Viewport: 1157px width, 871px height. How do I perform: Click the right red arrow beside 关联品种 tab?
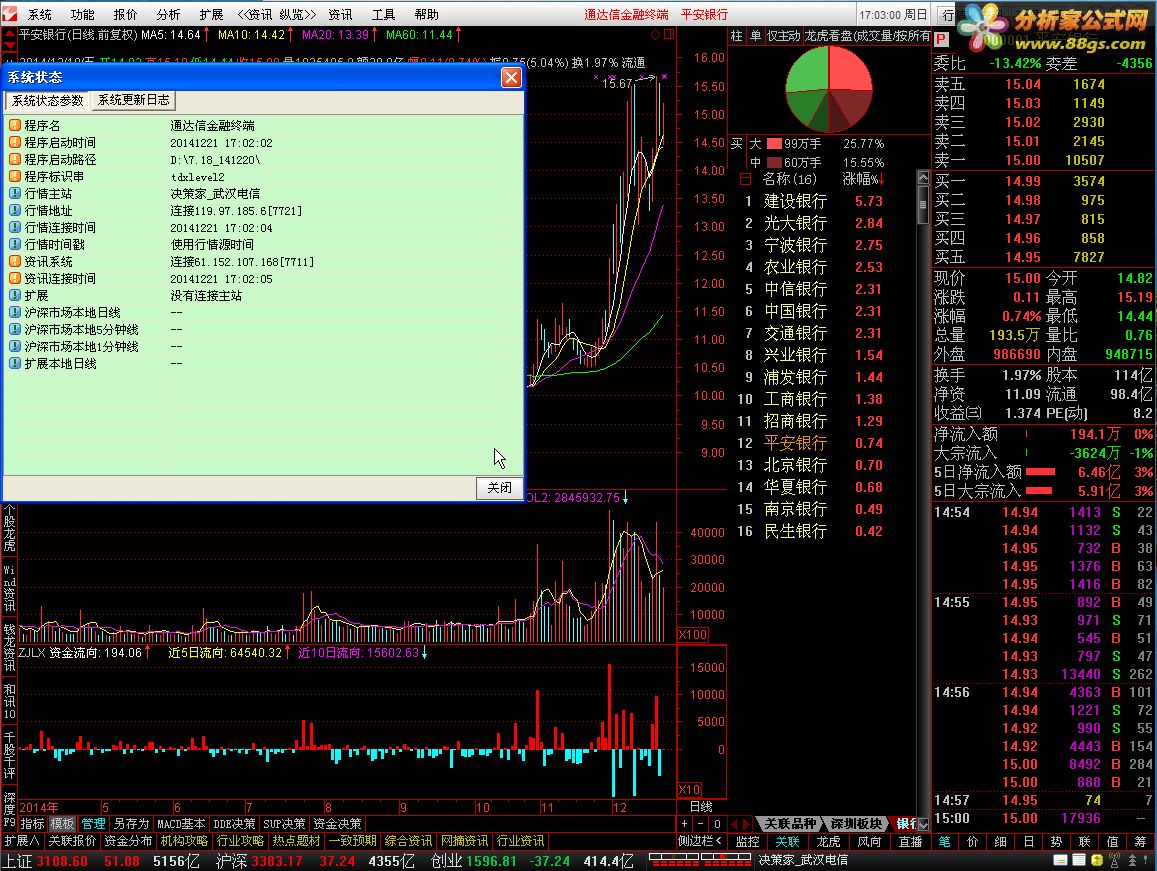[747, 824]
